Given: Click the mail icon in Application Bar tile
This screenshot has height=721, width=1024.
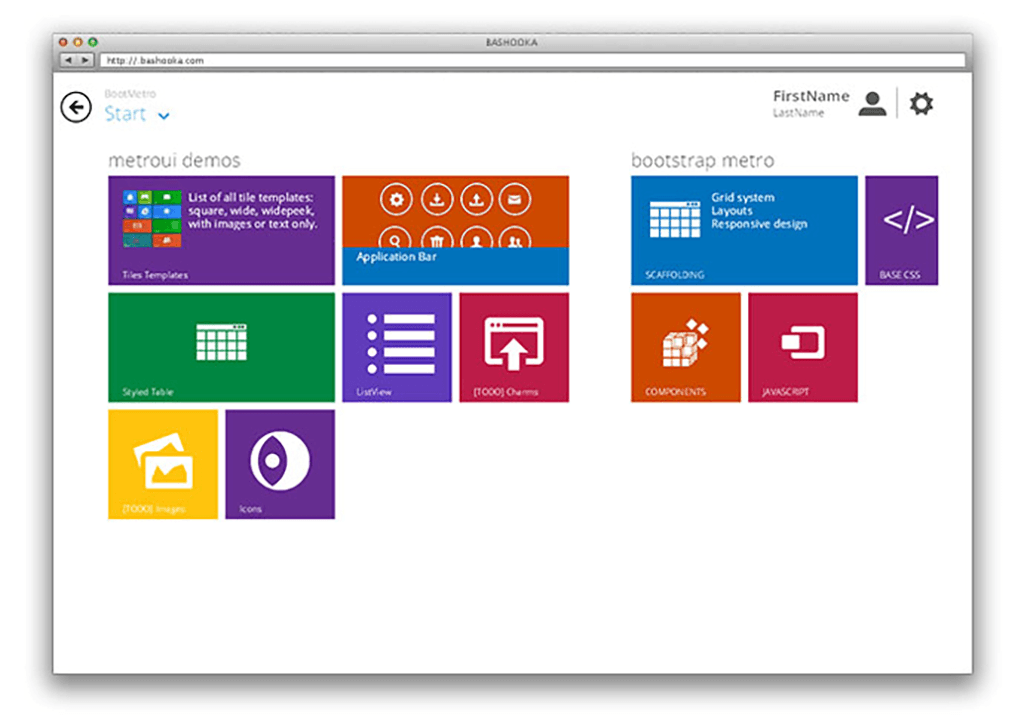Looking at the screenshot, I should click(x=515, y=200).
